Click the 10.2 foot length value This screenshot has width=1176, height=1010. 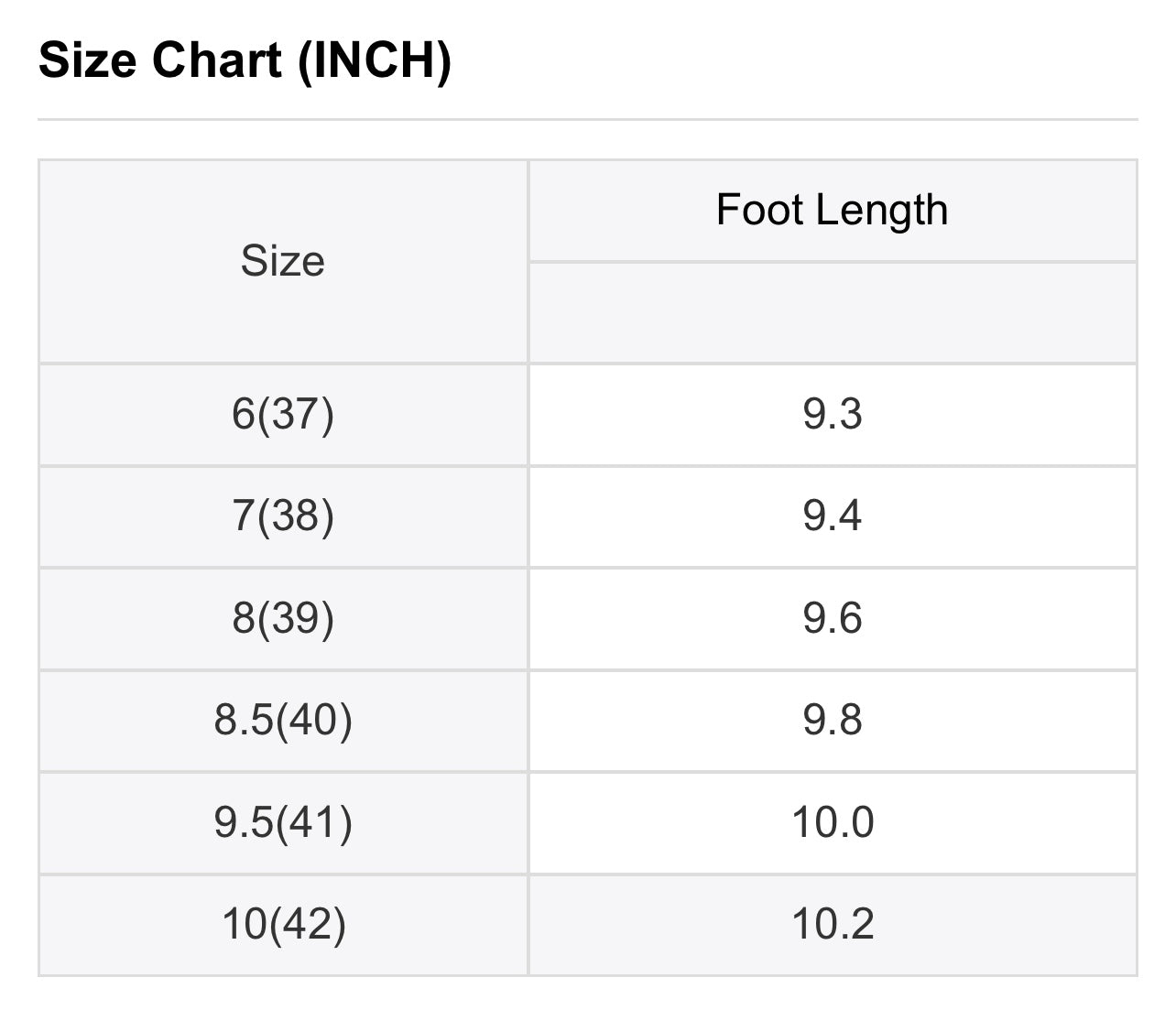(x=832, y=924)
